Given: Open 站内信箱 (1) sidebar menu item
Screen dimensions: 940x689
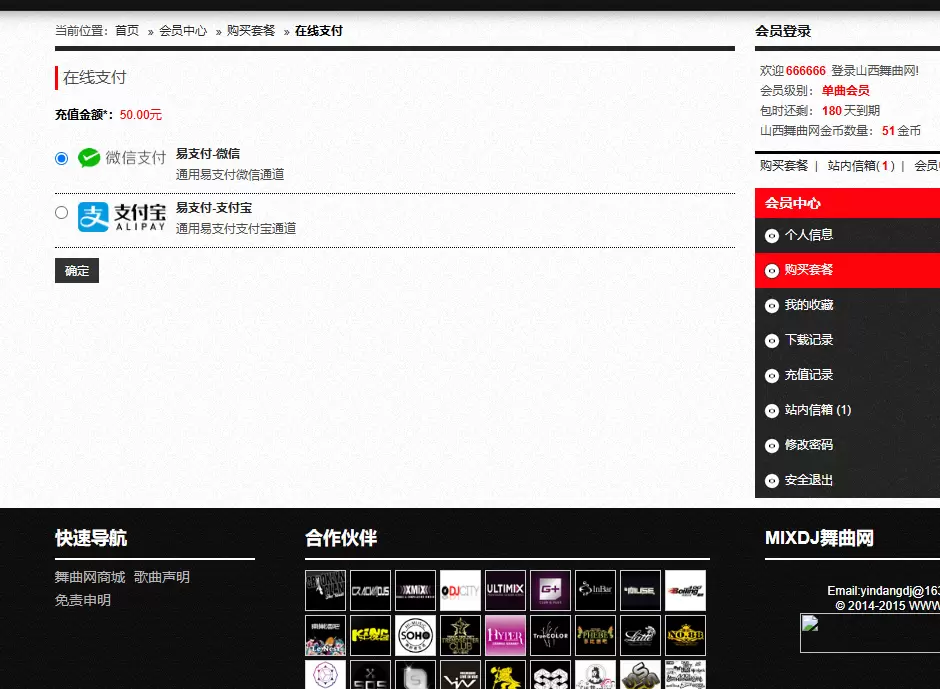Looking at the screenshot, I should tap(818, 410).
